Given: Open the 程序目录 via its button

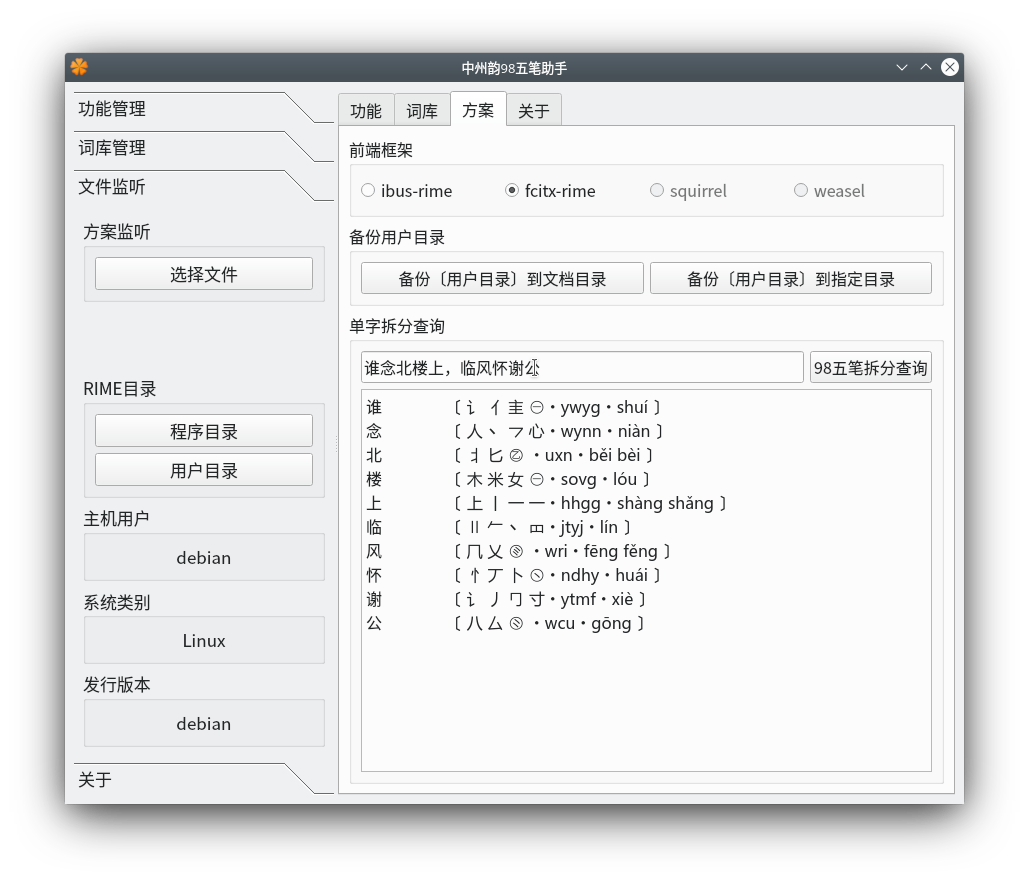Looking at the screenshot, I should [203, 430].
